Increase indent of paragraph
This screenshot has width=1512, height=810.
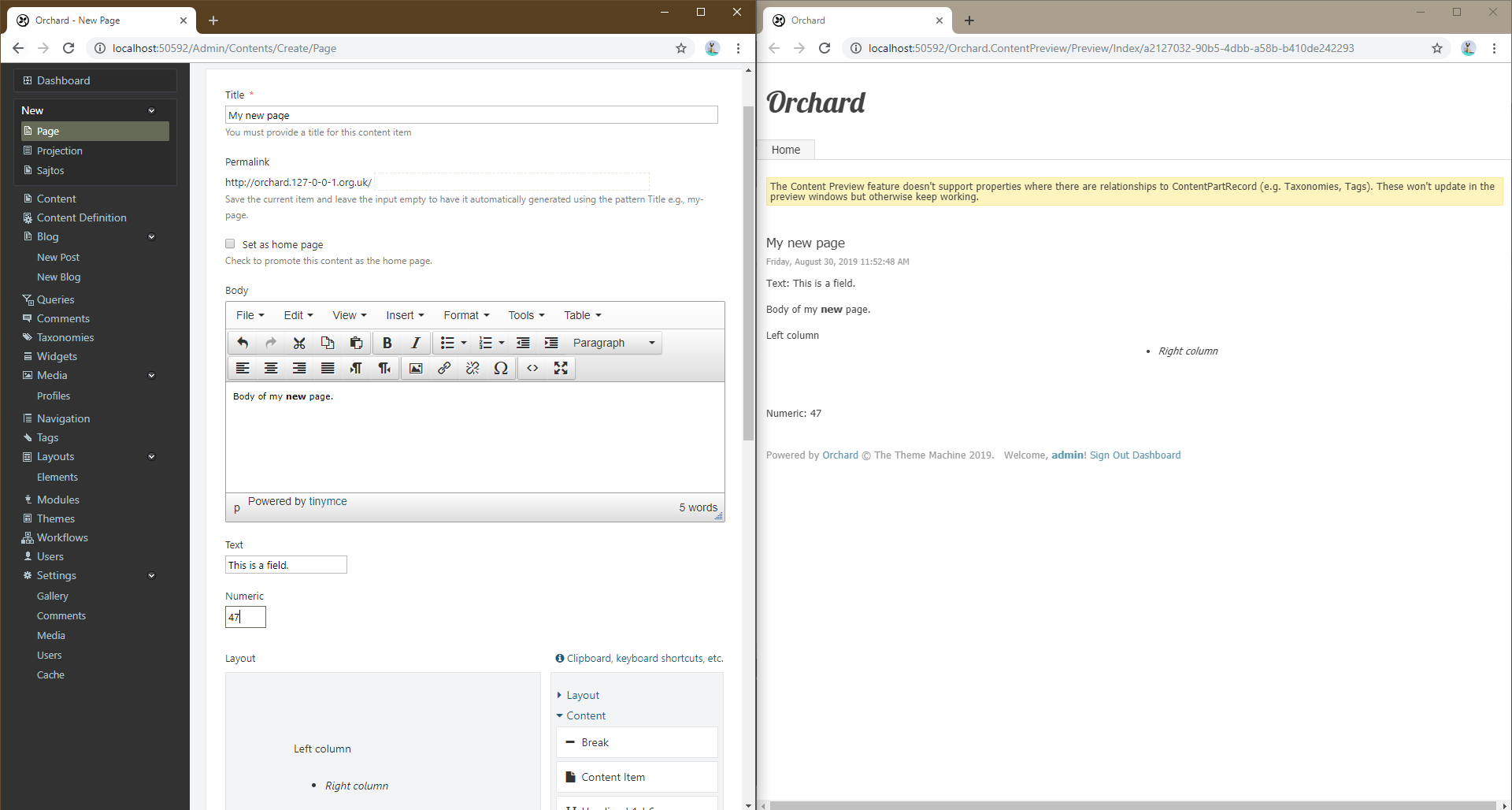(x=551, y=343)
